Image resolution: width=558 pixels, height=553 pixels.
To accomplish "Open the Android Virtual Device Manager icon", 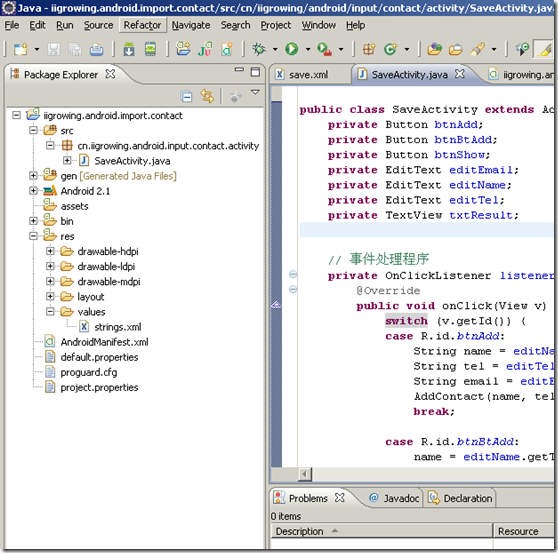I will tap(150, 49).
